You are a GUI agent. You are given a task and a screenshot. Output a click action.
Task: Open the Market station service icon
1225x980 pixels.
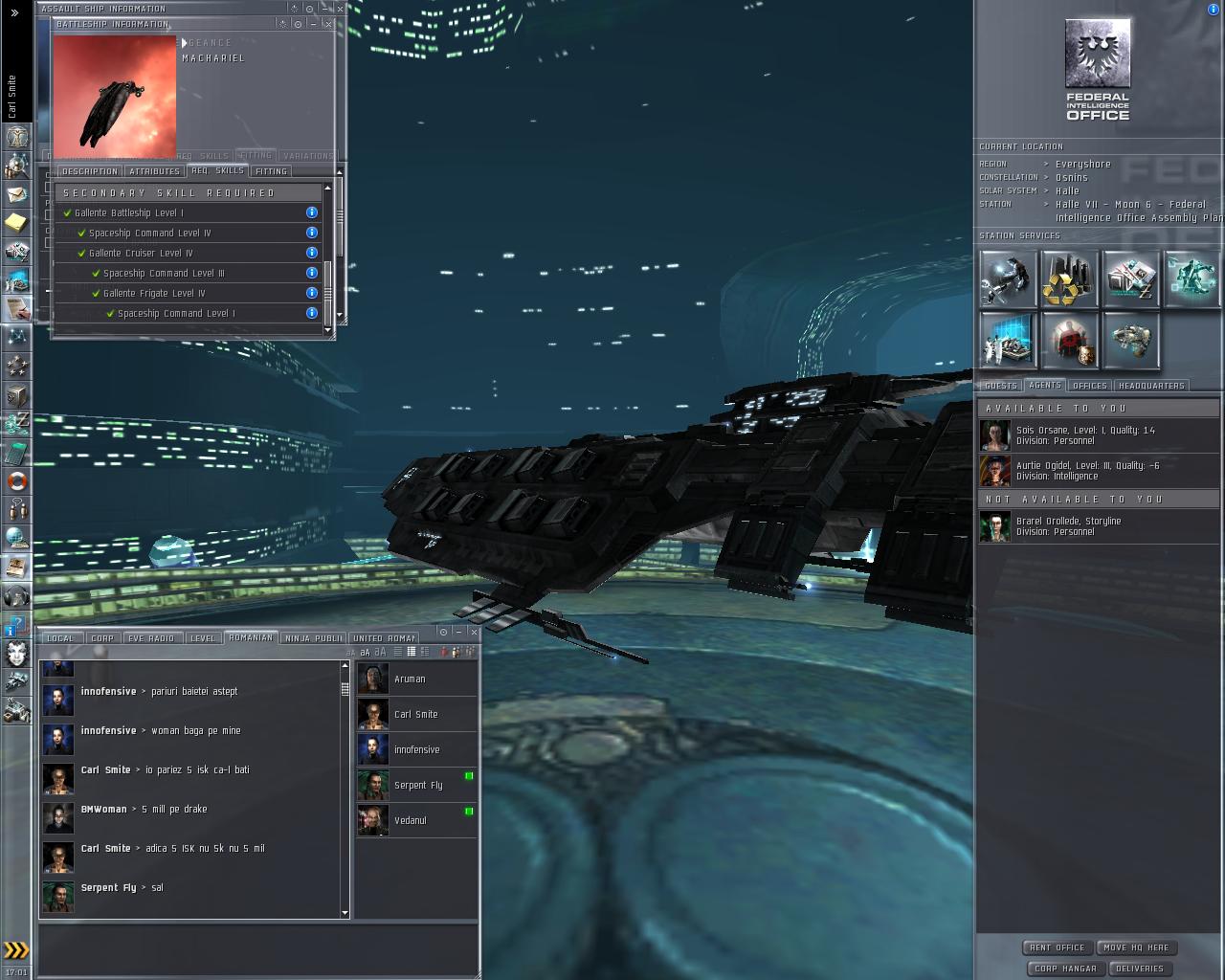[x=1131, y=278]
